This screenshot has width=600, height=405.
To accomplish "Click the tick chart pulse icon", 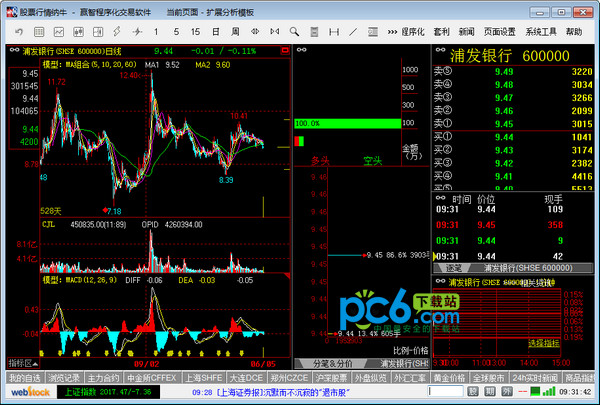I will tap(137, 32).
